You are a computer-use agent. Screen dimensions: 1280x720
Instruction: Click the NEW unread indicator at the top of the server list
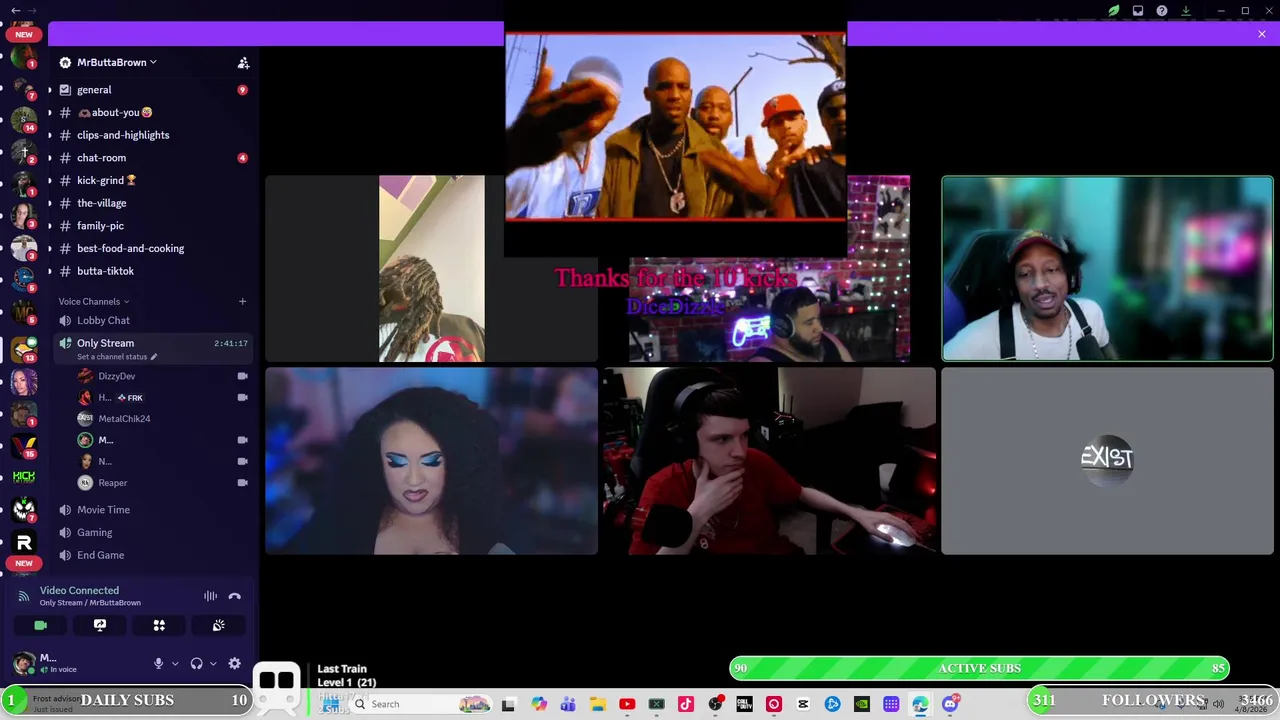(24, 34)
